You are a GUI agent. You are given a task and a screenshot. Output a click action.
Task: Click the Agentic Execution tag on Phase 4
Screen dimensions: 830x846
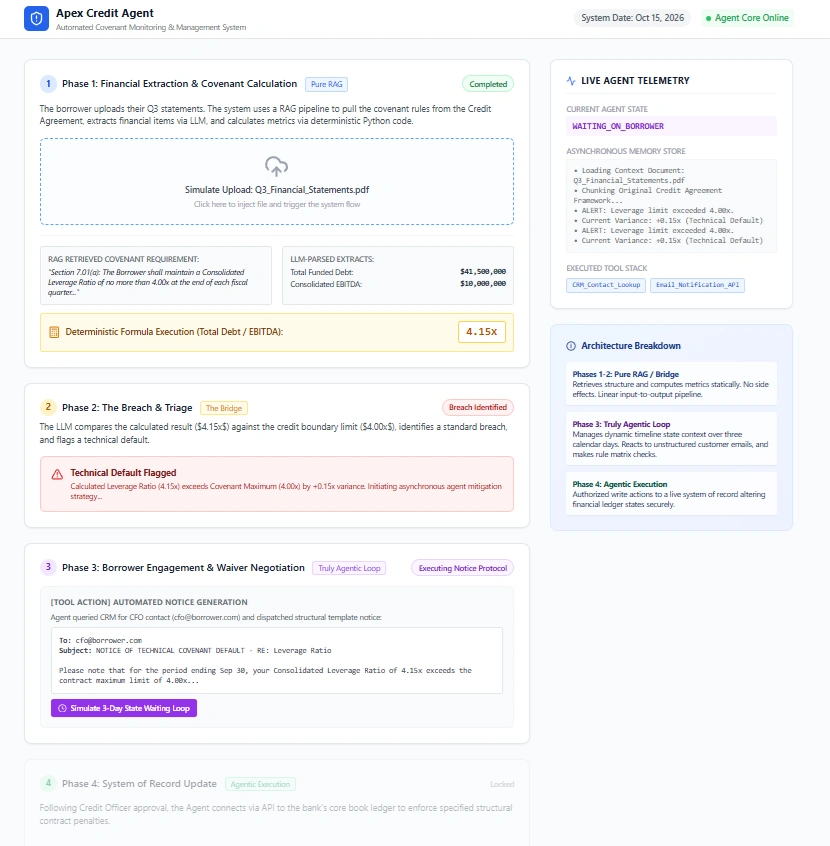pyautogui.click(x=260, y=784)
